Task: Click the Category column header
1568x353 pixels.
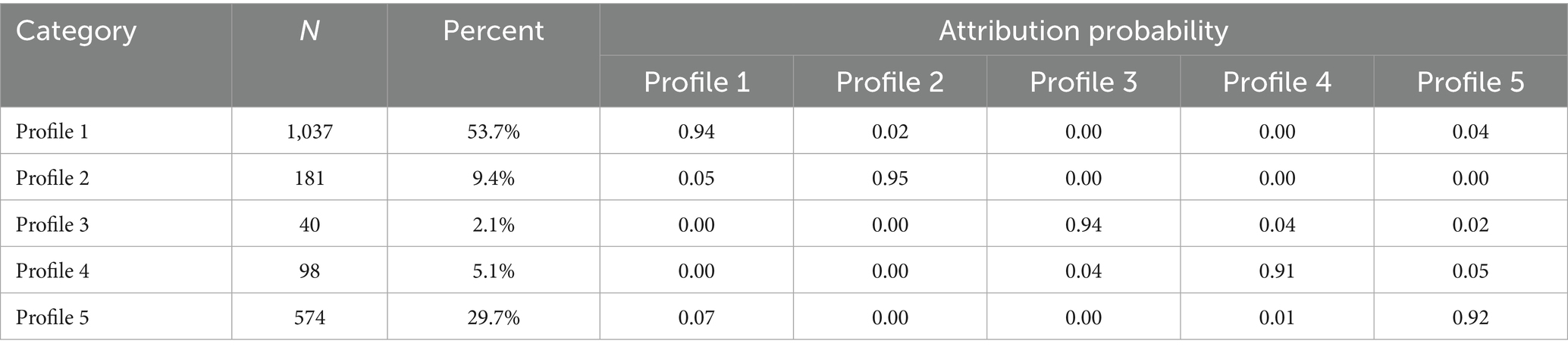Action: [76, 32]
